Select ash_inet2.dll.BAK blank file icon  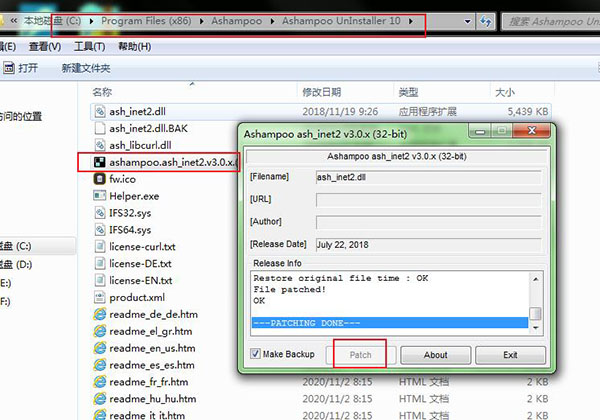(99, 128)
